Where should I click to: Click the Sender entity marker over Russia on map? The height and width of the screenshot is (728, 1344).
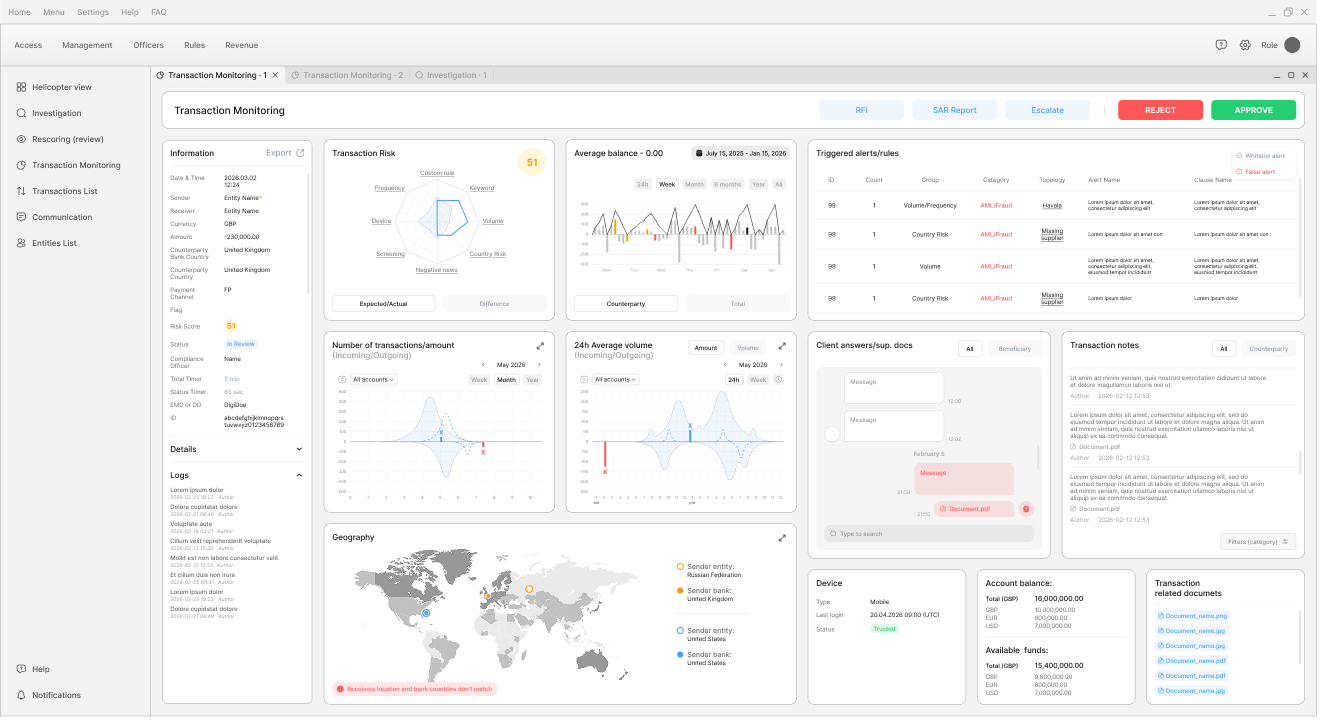529,590
